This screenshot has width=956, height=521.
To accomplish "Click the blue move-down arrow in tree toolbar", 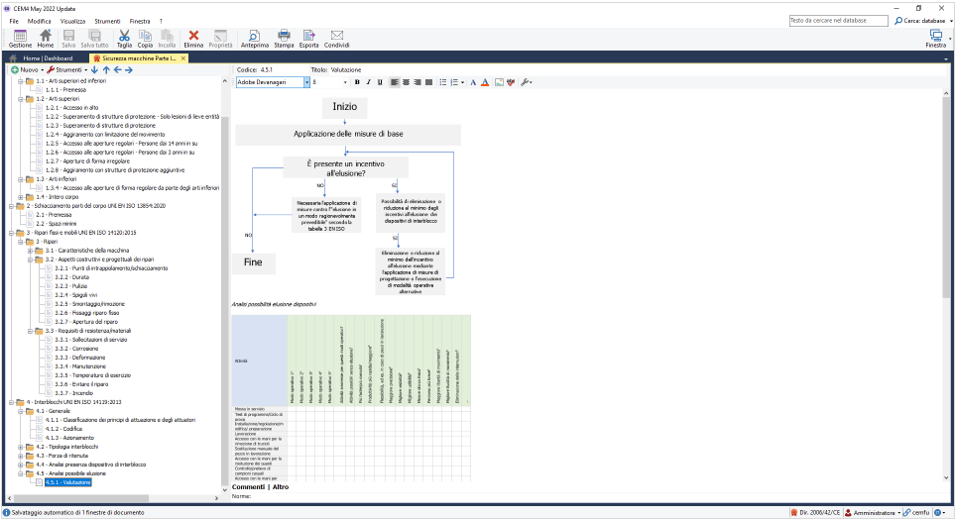I will [x=95, y=70].
